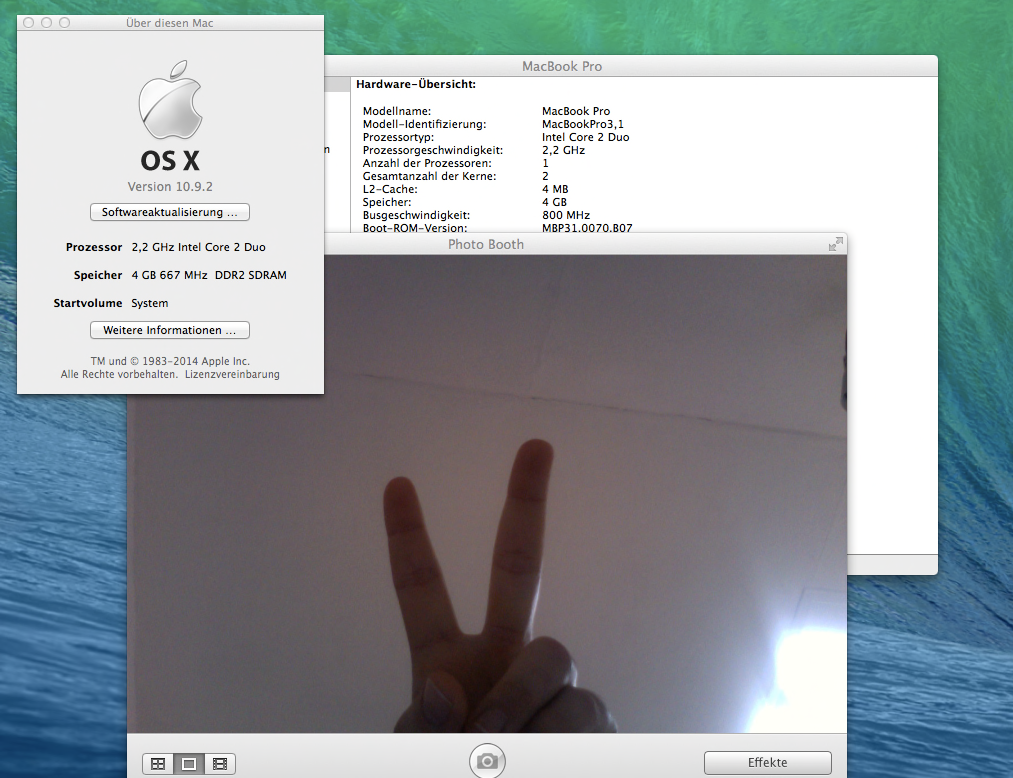
Task: Enter fullscreen with Photo Booth's expand arrows
Action: click(x=835, y=244)
